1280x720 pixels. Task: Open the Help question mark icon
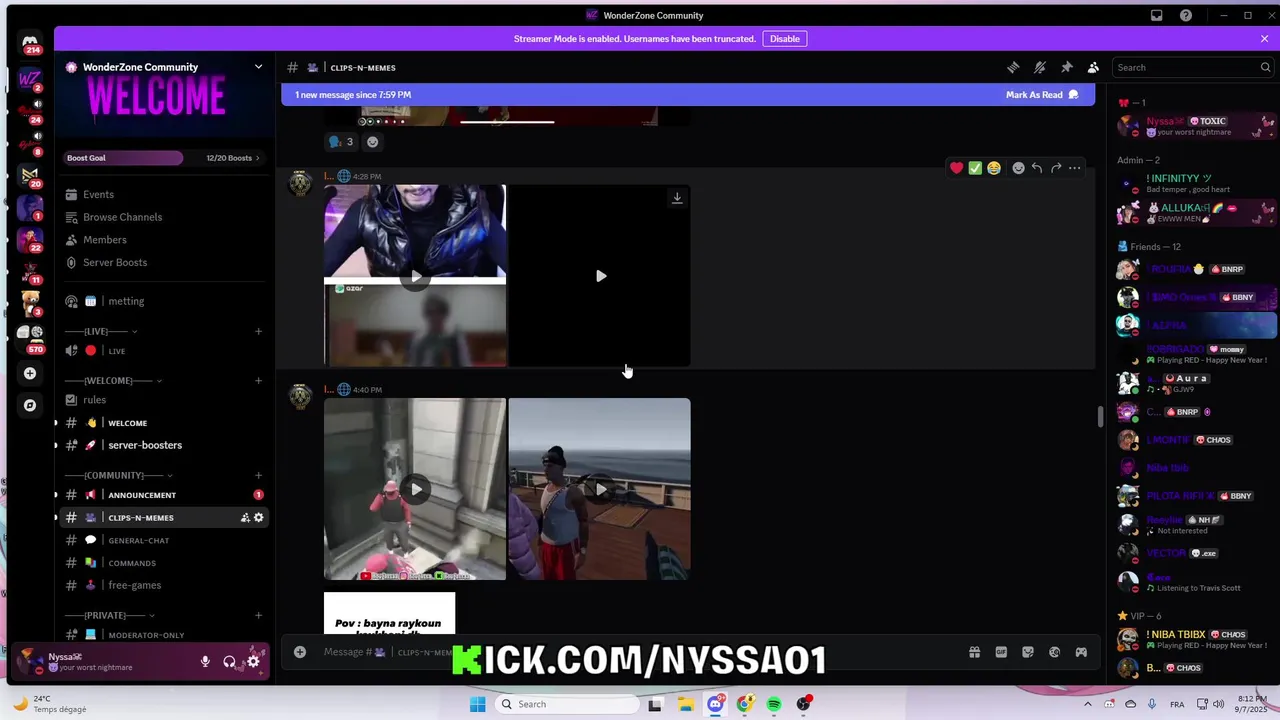pos(1186,15)
